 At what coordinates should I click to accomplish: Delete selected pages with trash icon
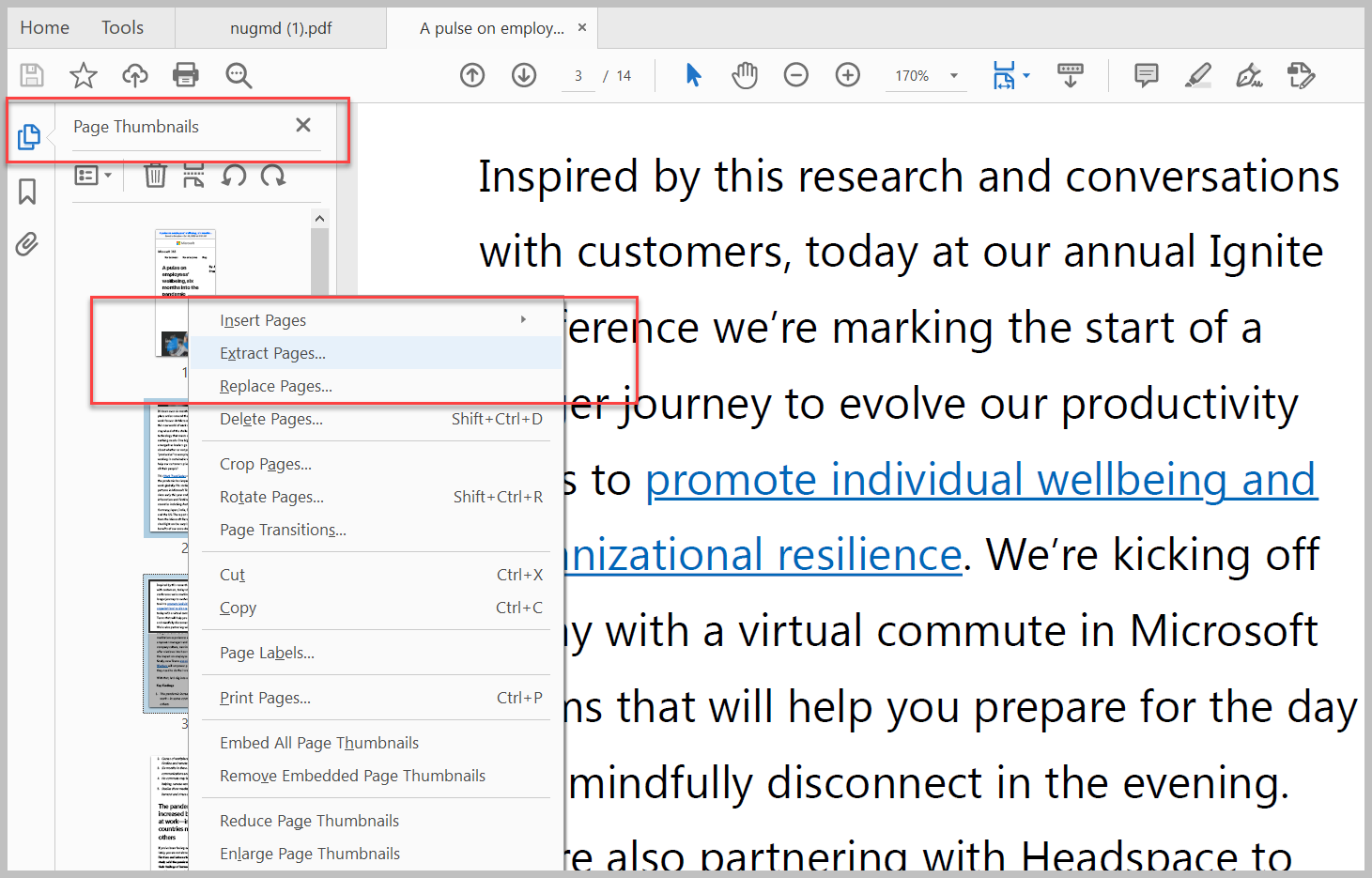click(155, 175)
